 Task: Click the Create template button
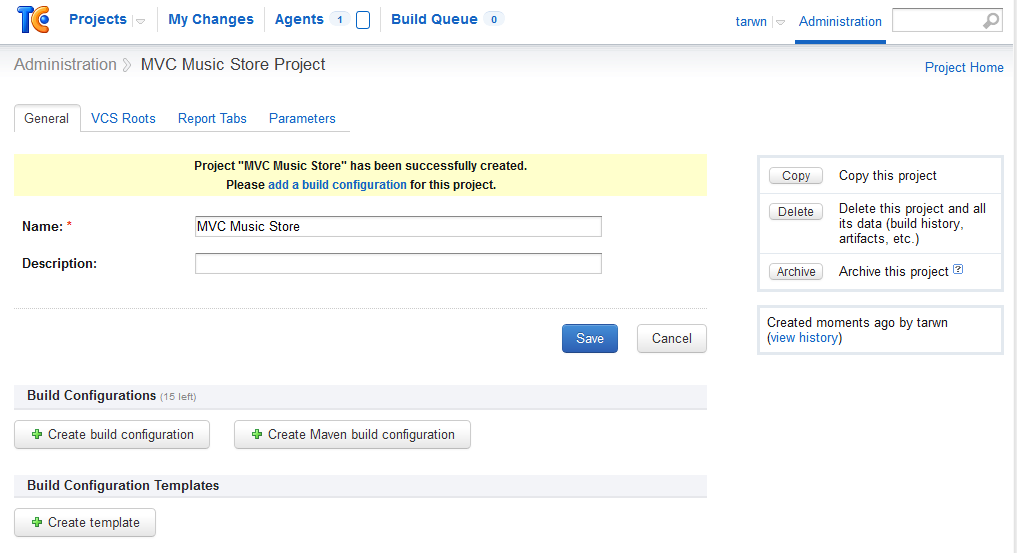click(x=85, y=523)
